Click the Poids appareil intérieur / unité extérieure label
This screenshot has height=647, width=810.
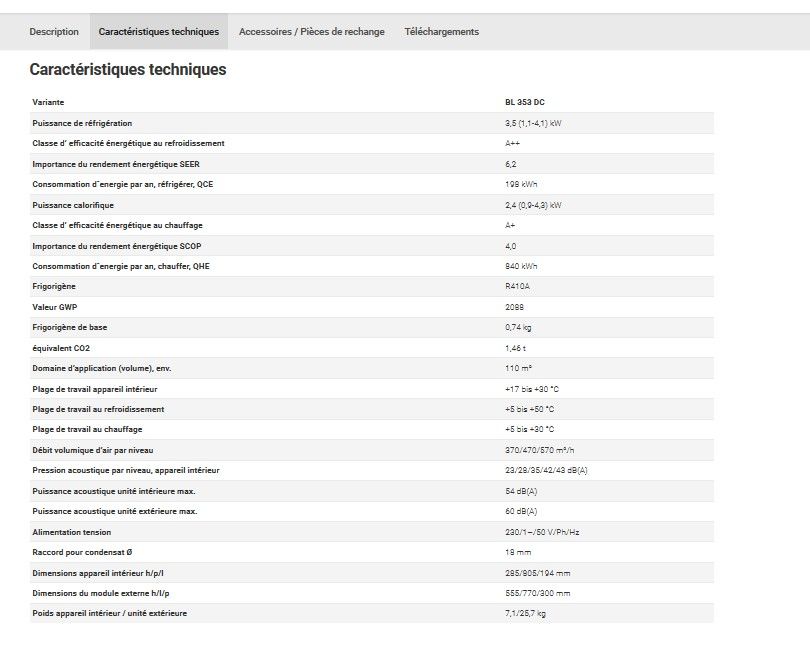click(109, 613)
